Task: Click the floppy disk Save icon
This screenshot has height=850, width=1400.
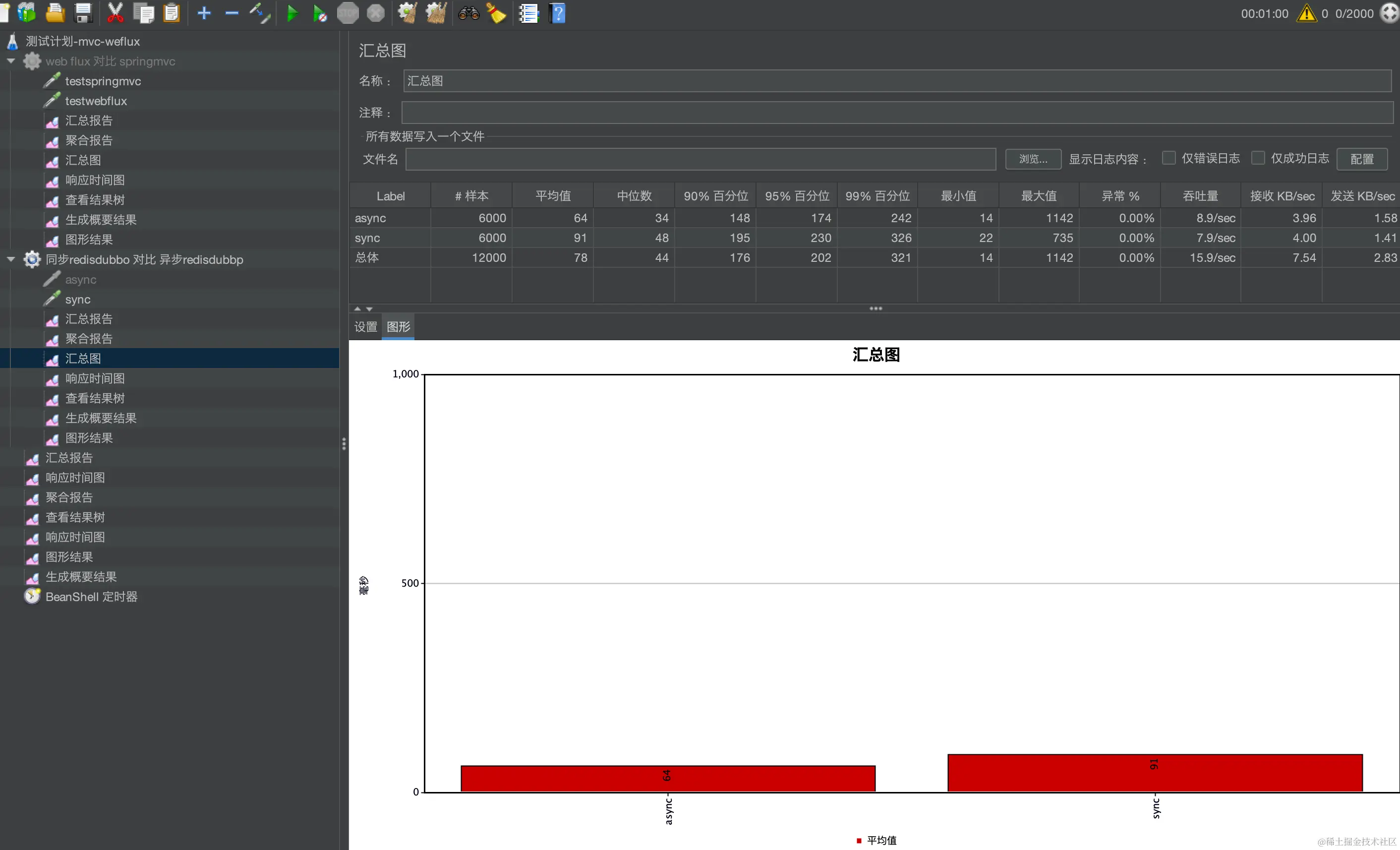Action: click(x=83, y=13)
